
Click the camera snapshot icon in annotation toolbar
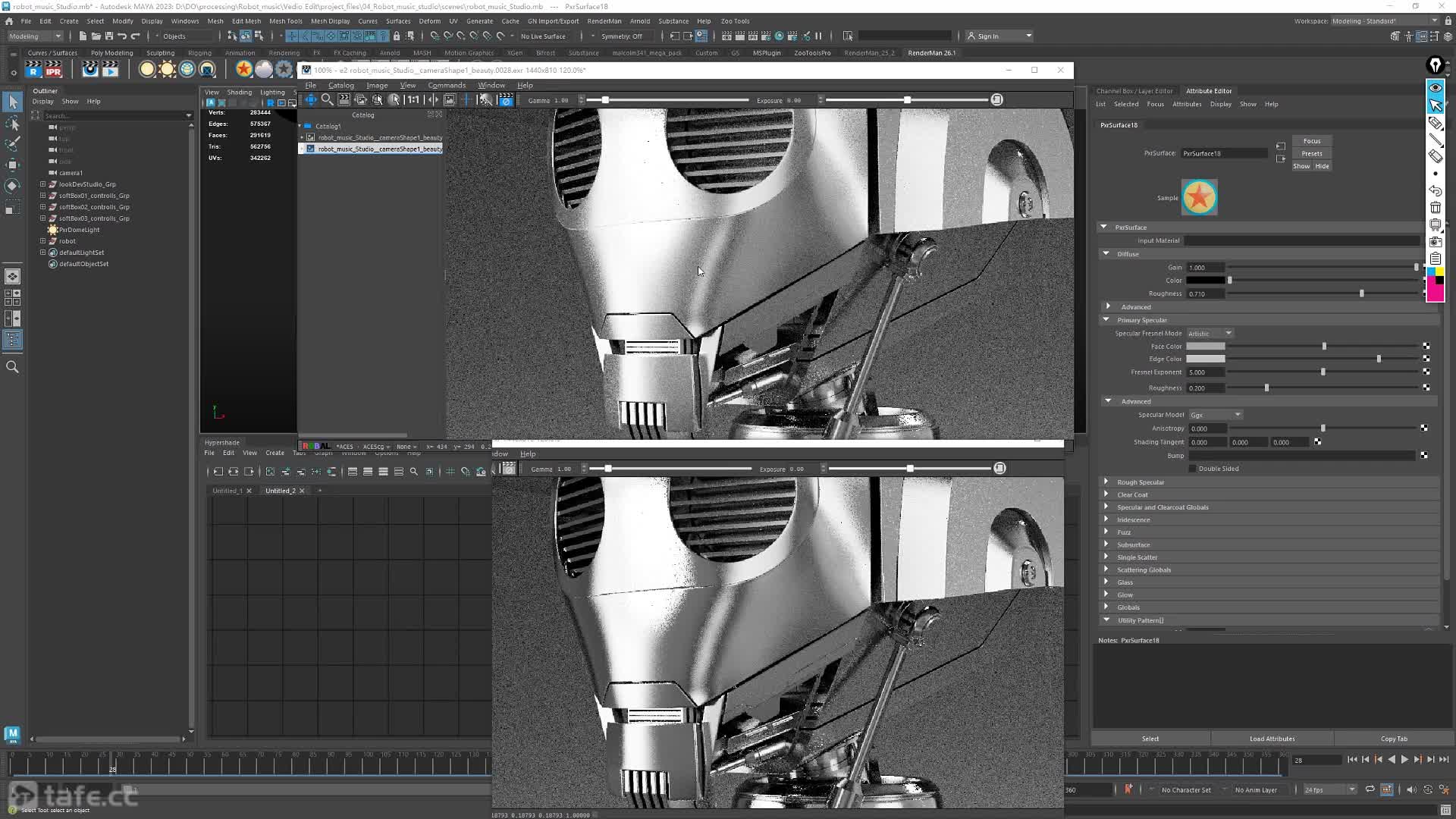pyautogui.click(x=1436, y=242)
